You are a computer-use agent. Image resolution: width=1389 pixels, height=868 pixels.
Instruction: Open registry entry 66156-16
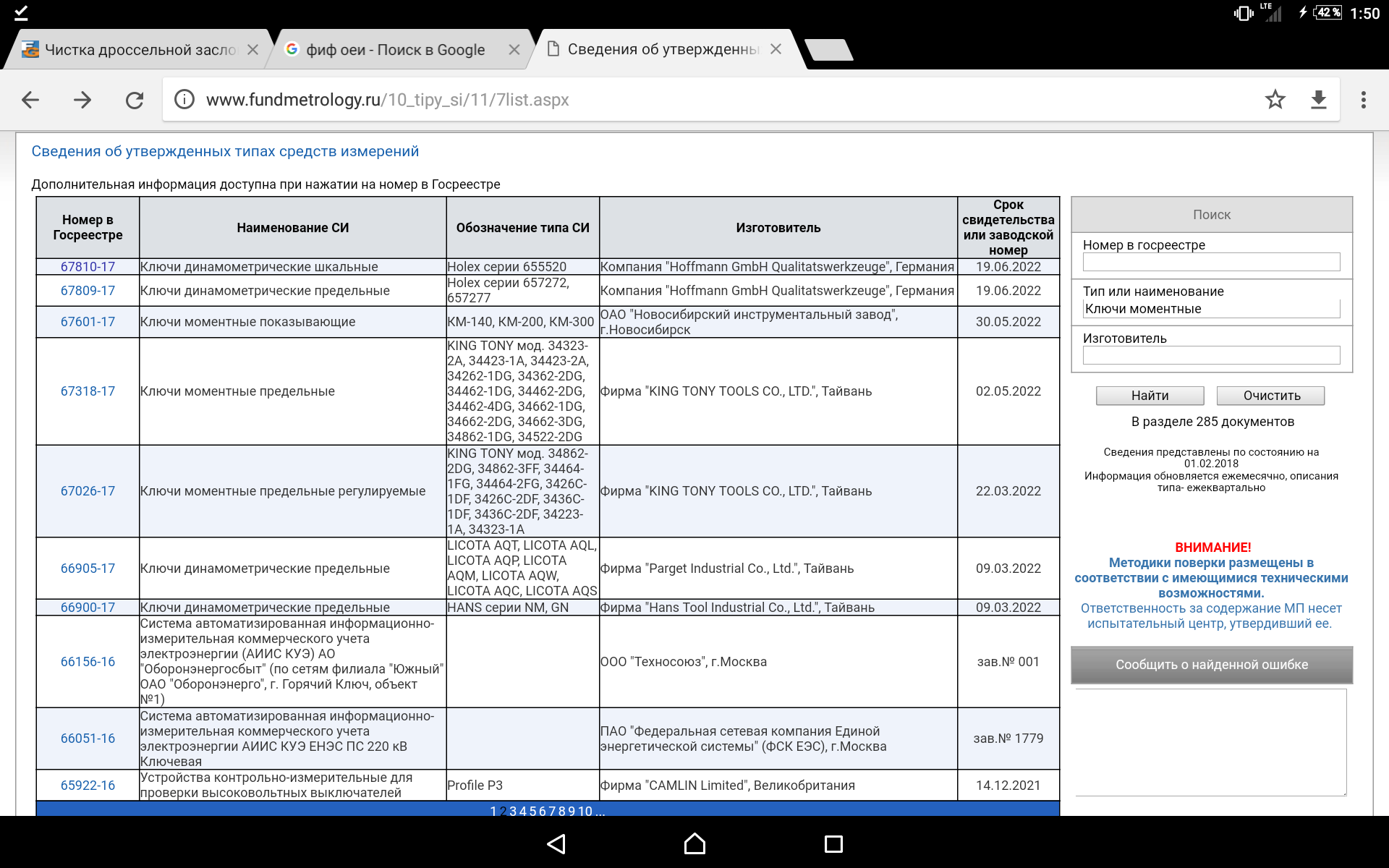[88, 662]
